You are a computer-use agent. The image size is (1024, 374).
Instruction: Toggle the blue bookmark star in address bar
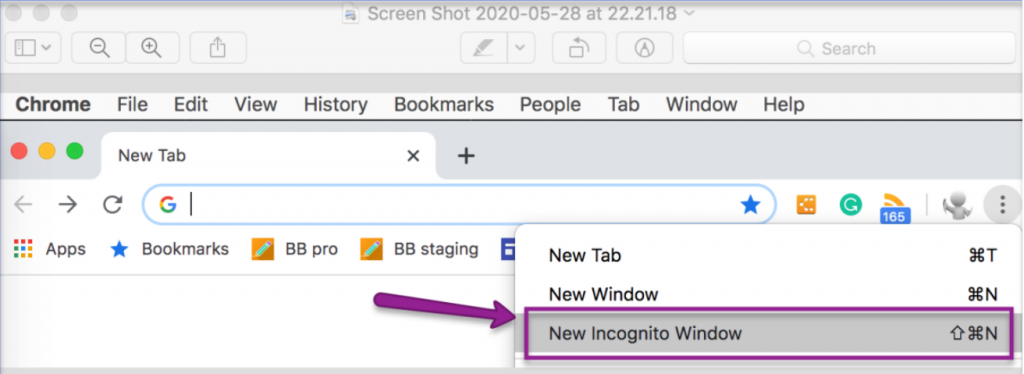[x=750, y=205]
